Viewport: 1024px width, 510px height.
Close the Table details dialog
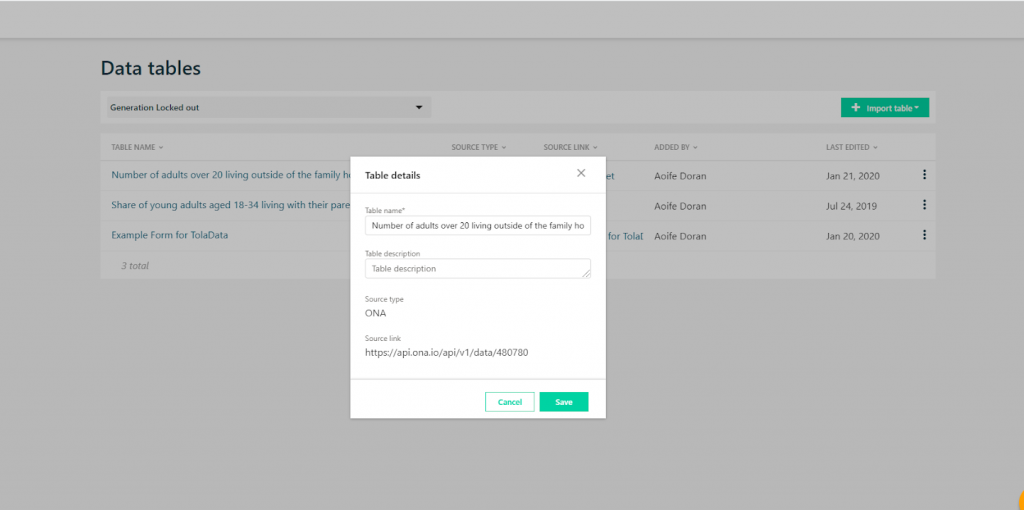[x=581, y=173]
